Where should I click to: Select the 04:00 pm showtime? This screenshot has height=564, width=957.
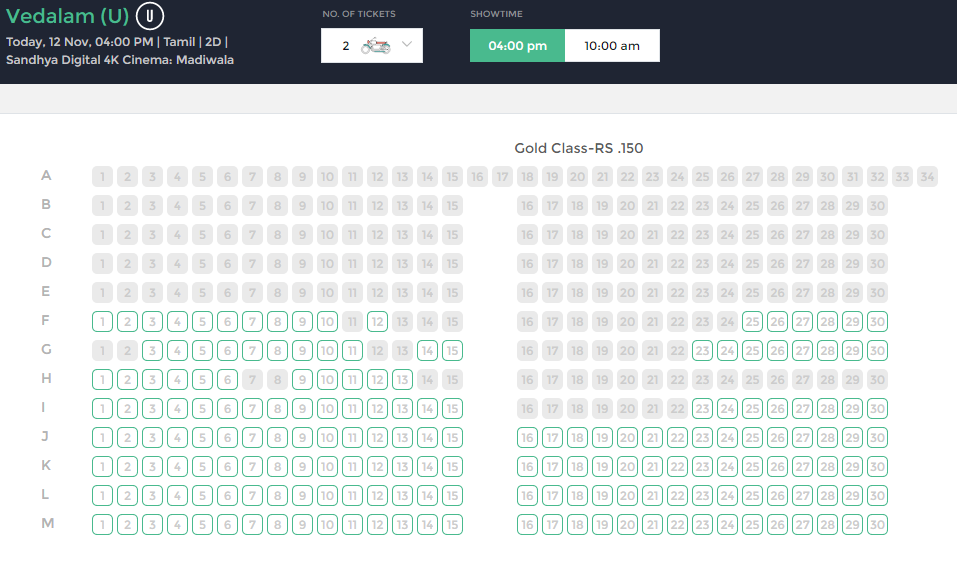[x=518, y=46]
